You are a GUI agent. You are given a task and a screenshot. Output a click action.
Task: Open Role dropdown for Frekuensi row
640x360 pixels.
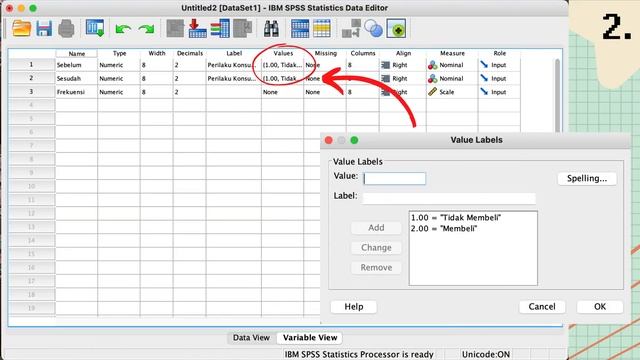click(499, 92)
